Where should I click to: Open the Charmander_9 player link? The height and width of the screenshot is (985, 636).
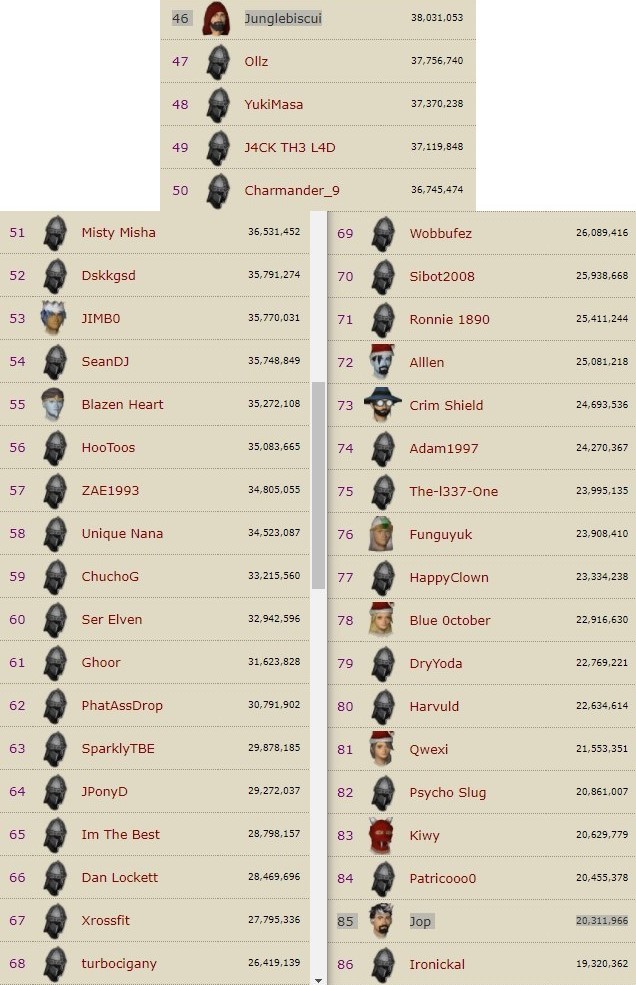pos(292,190)
